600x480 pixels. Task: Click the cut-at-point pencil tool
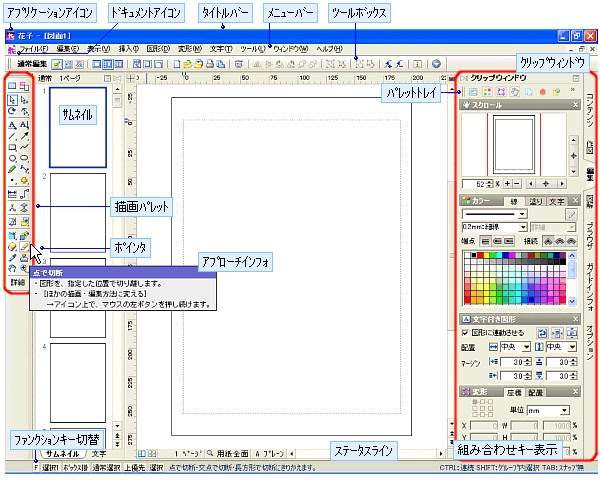click(24, 247)
